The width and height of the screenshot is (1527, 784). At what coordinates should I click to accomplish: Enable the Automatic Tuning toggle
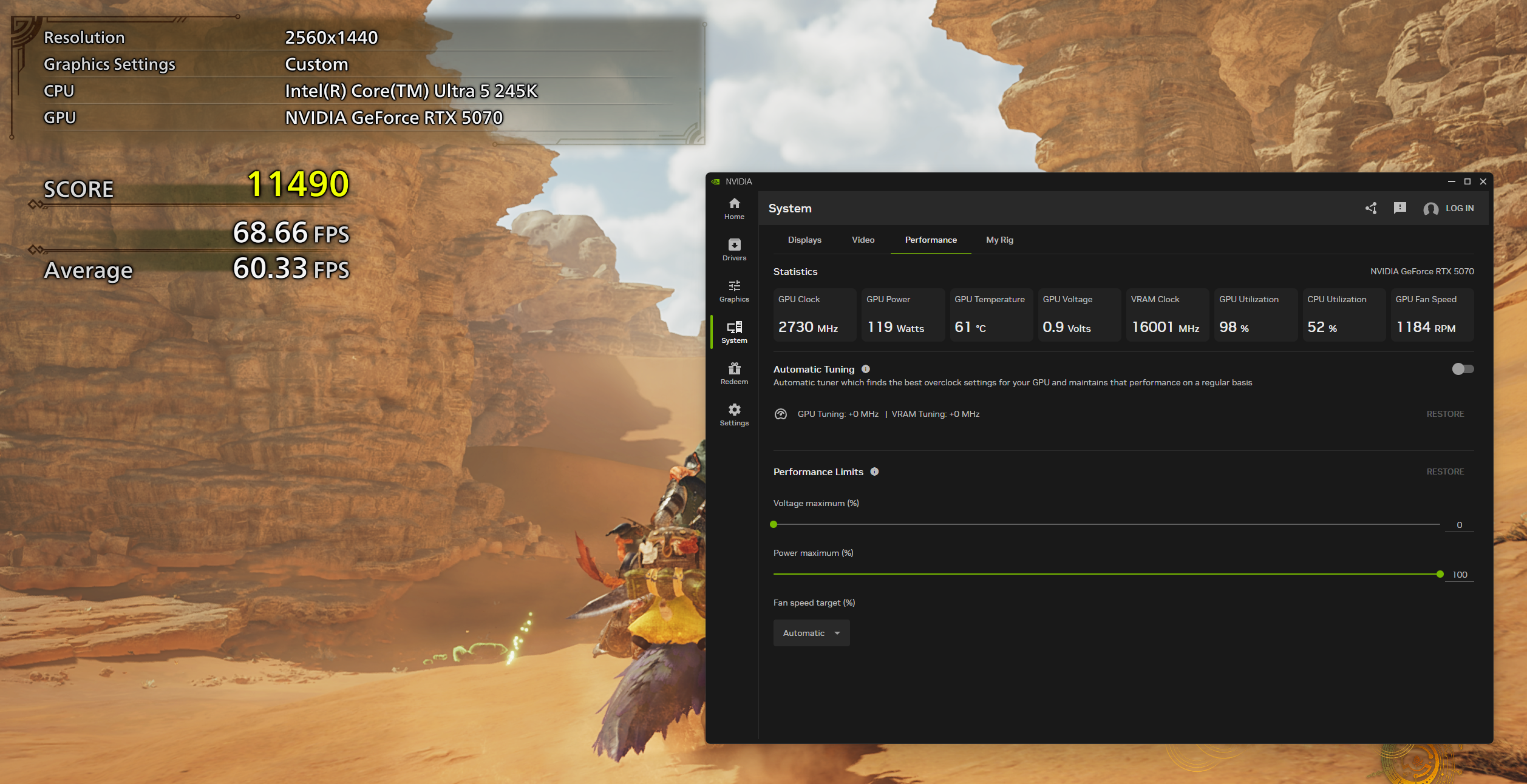(1463, 369)
